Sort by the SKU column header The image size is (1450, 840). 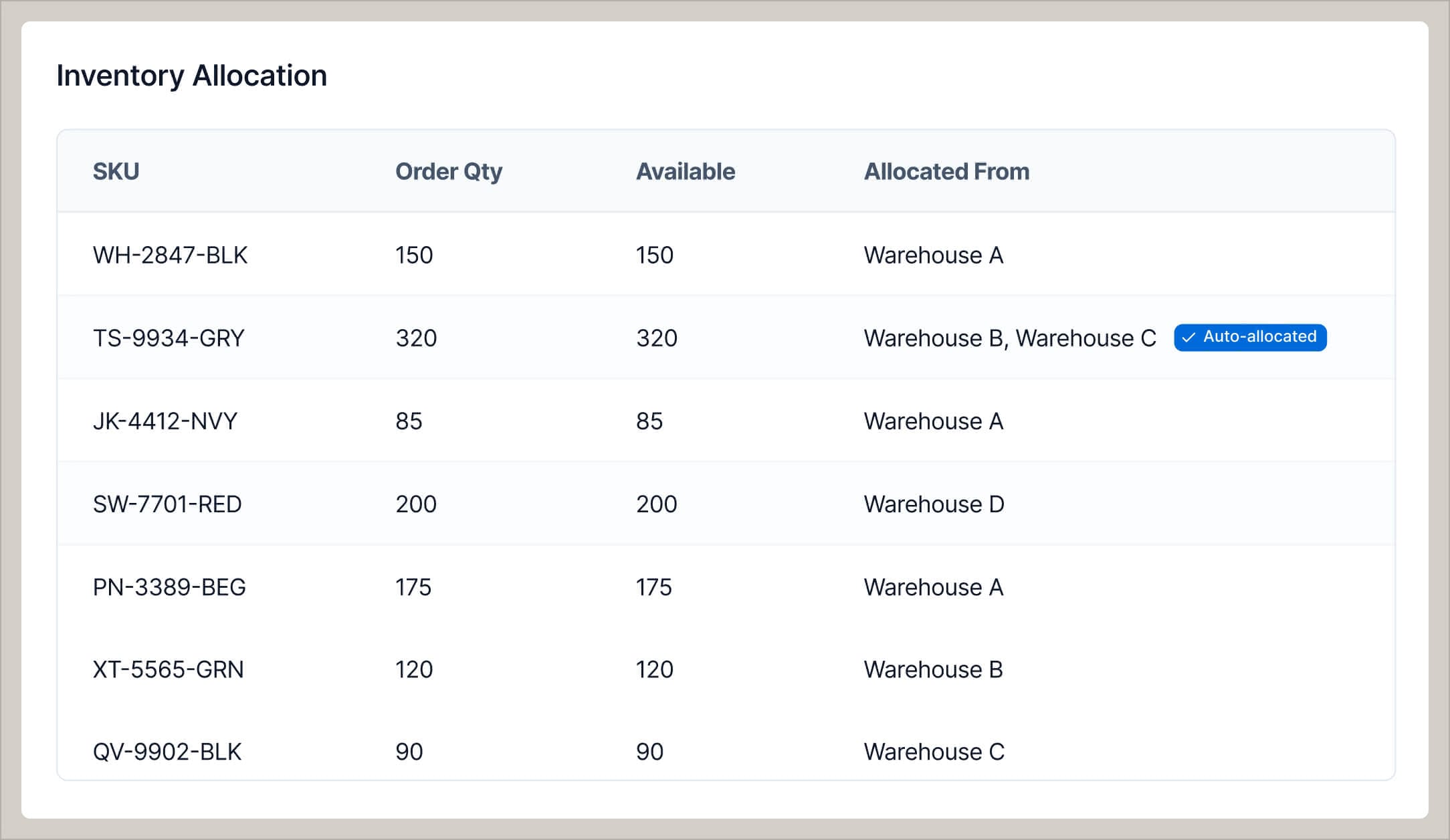point(115,171)
